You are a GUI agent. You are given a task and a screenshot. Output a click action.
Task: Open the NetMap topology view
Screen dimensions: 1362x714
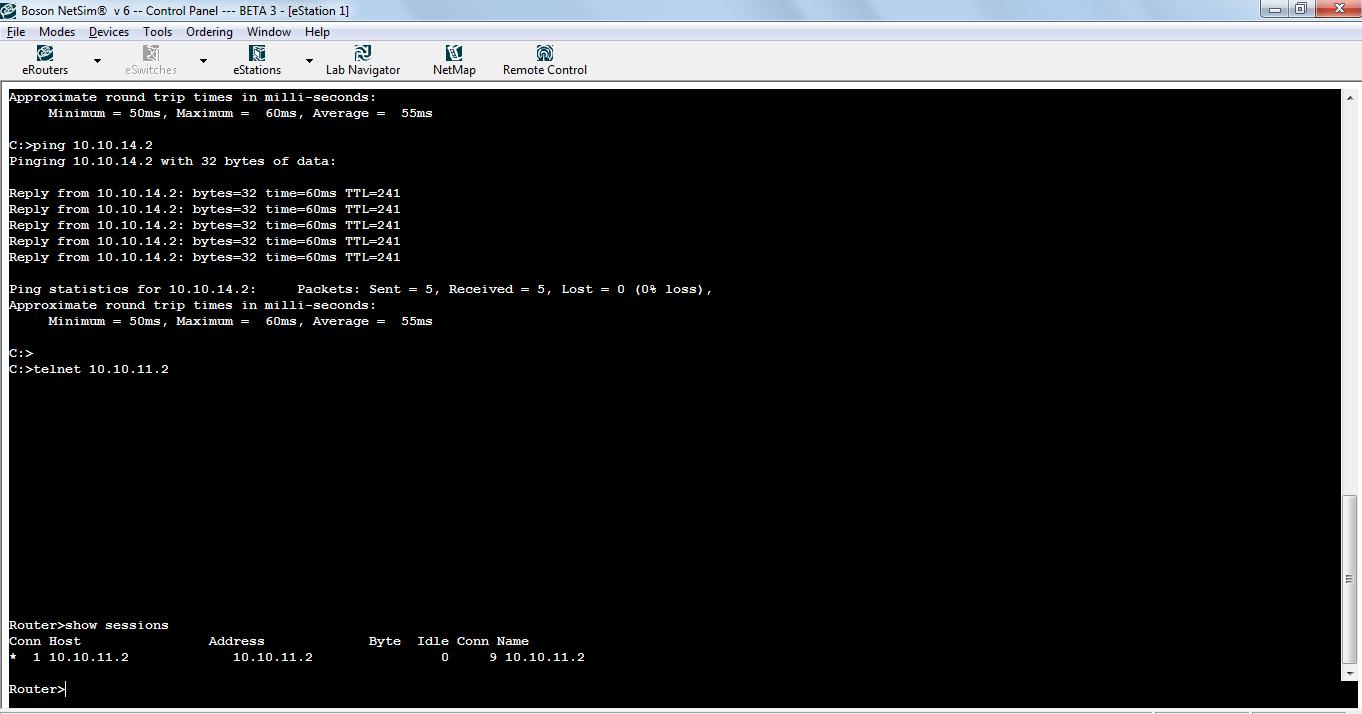tap(453, 57)
